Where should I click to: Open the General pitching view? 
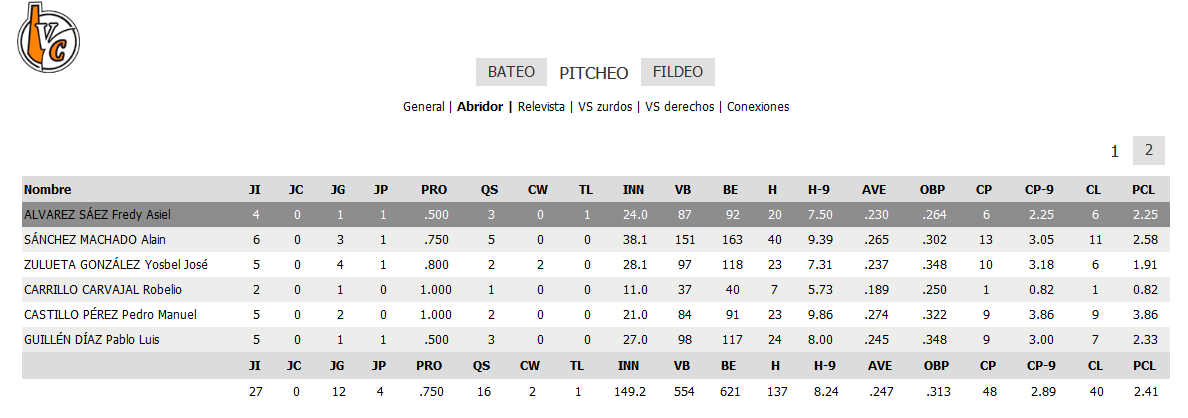pos(424,106)
